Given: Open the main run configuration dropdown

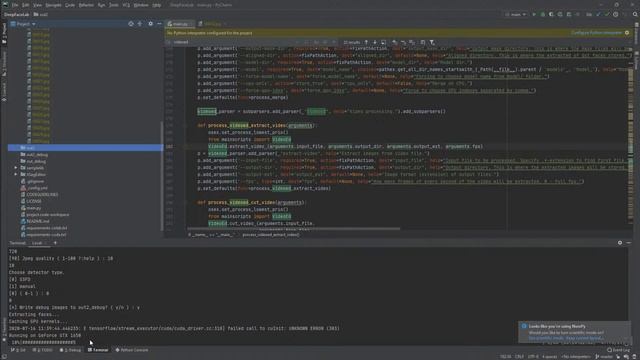Looking at the screenshot, I should (x=516, y=14).
